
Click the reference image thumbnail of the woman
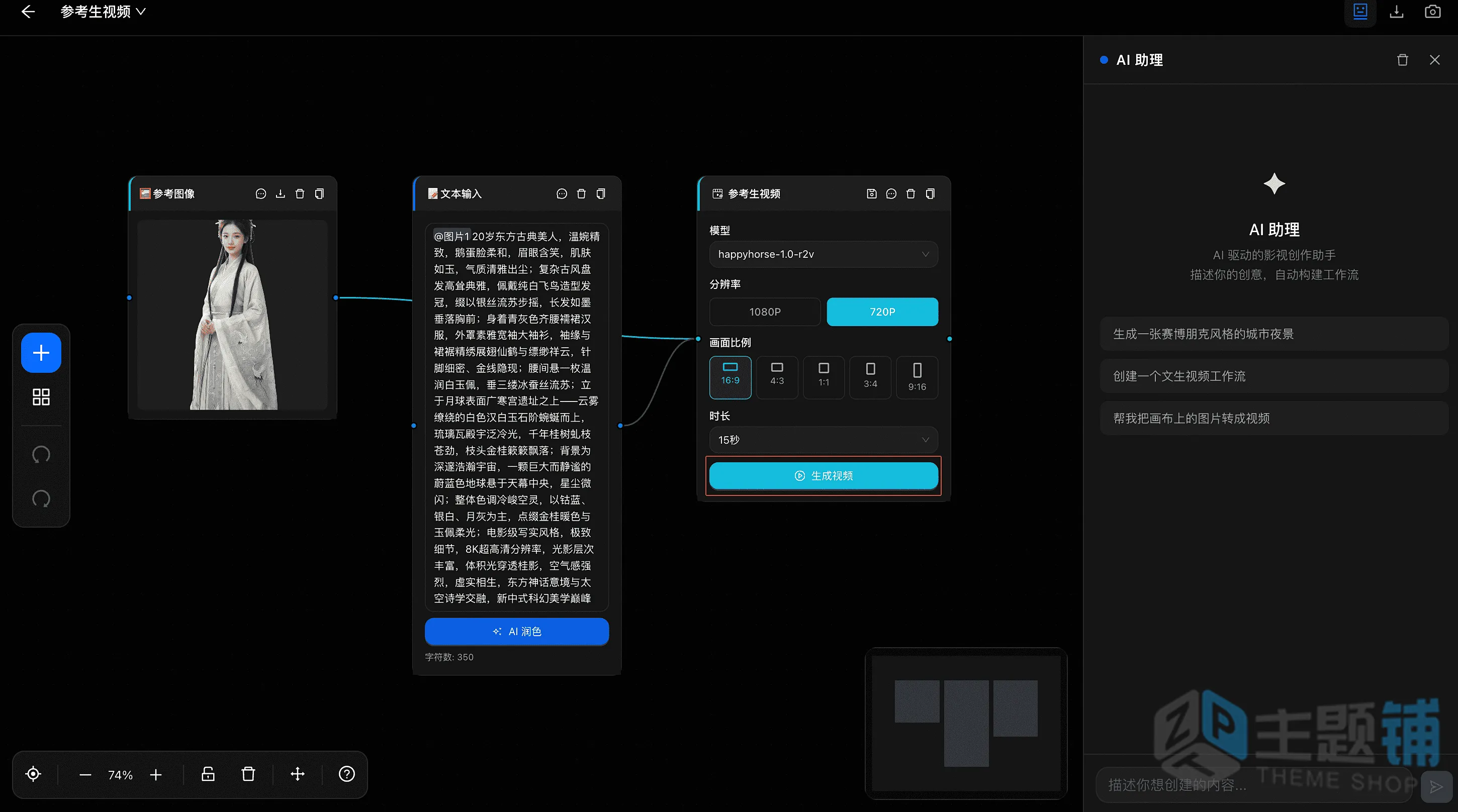233,315
